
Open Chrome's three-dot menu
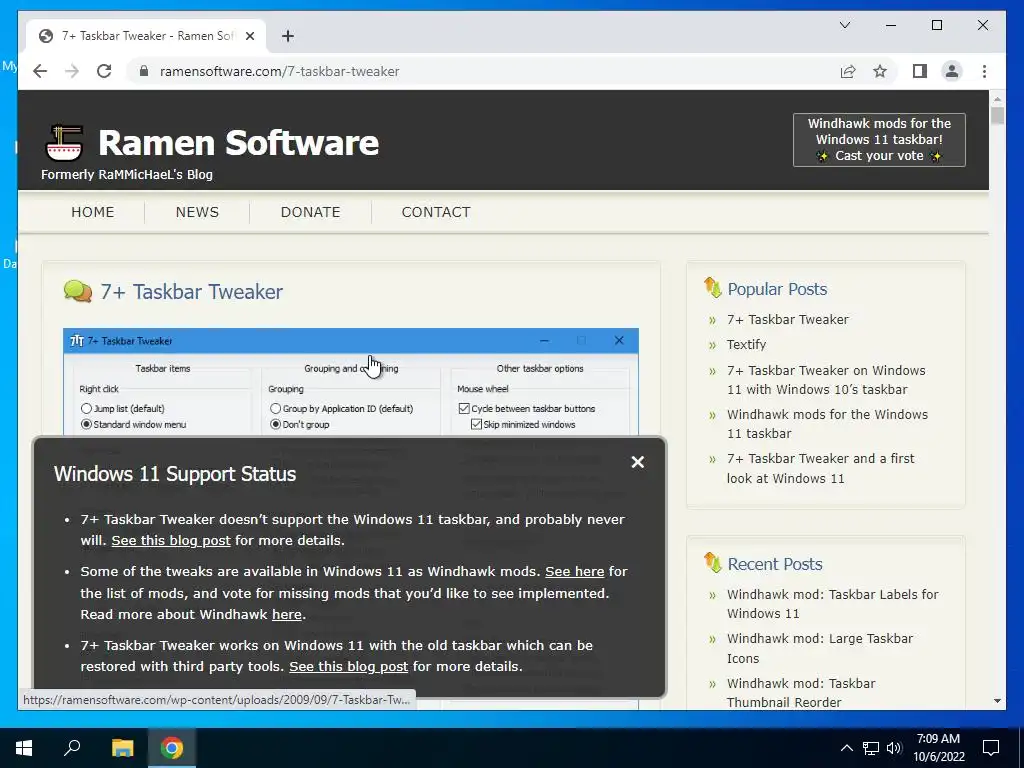point(984,71)
